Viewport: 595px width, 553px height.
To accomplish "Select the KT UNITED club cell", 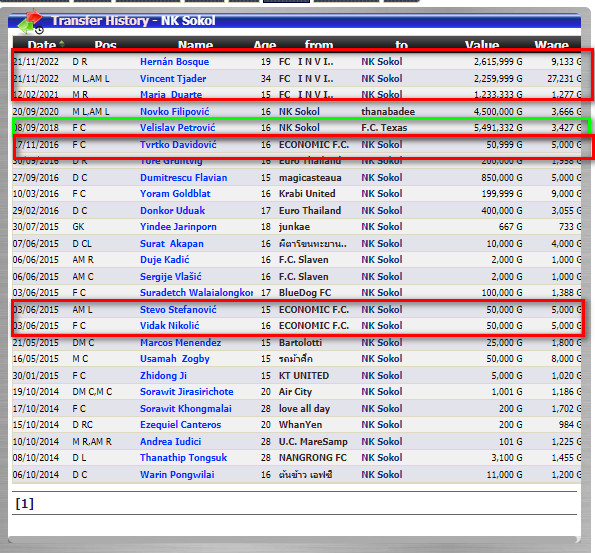I will 304,376.
